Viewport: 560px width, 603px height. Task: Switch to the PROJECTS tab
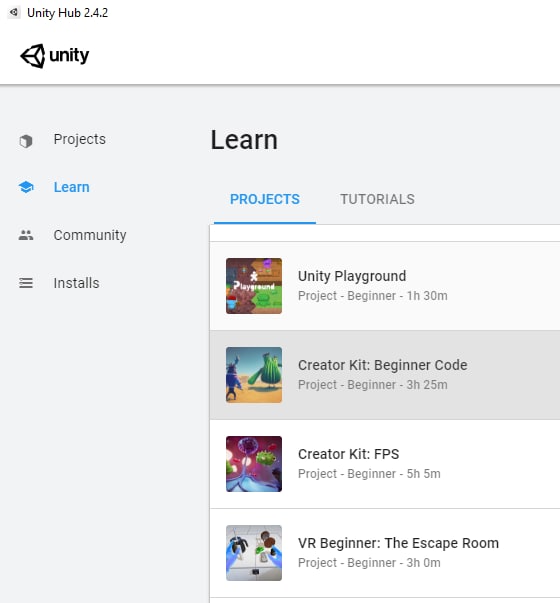pos(265,199)
